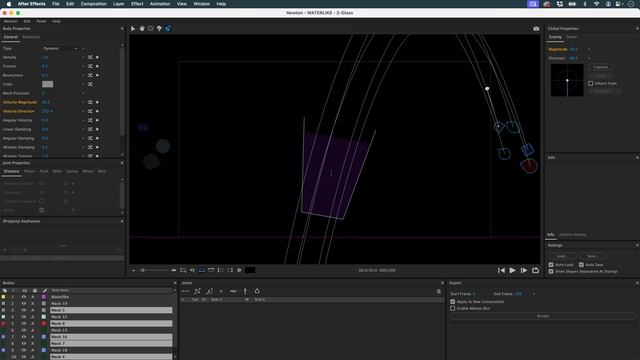Open the Joints panel menu
The width and height of the screenshot is (640, 360).
tap(442, 283)
